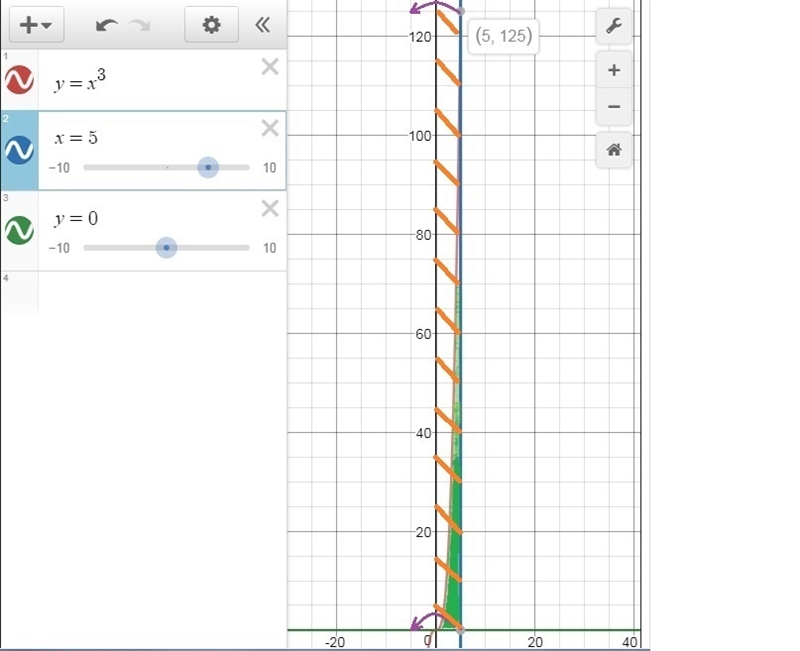Redo the last undone action

click(x=140, y=24)
